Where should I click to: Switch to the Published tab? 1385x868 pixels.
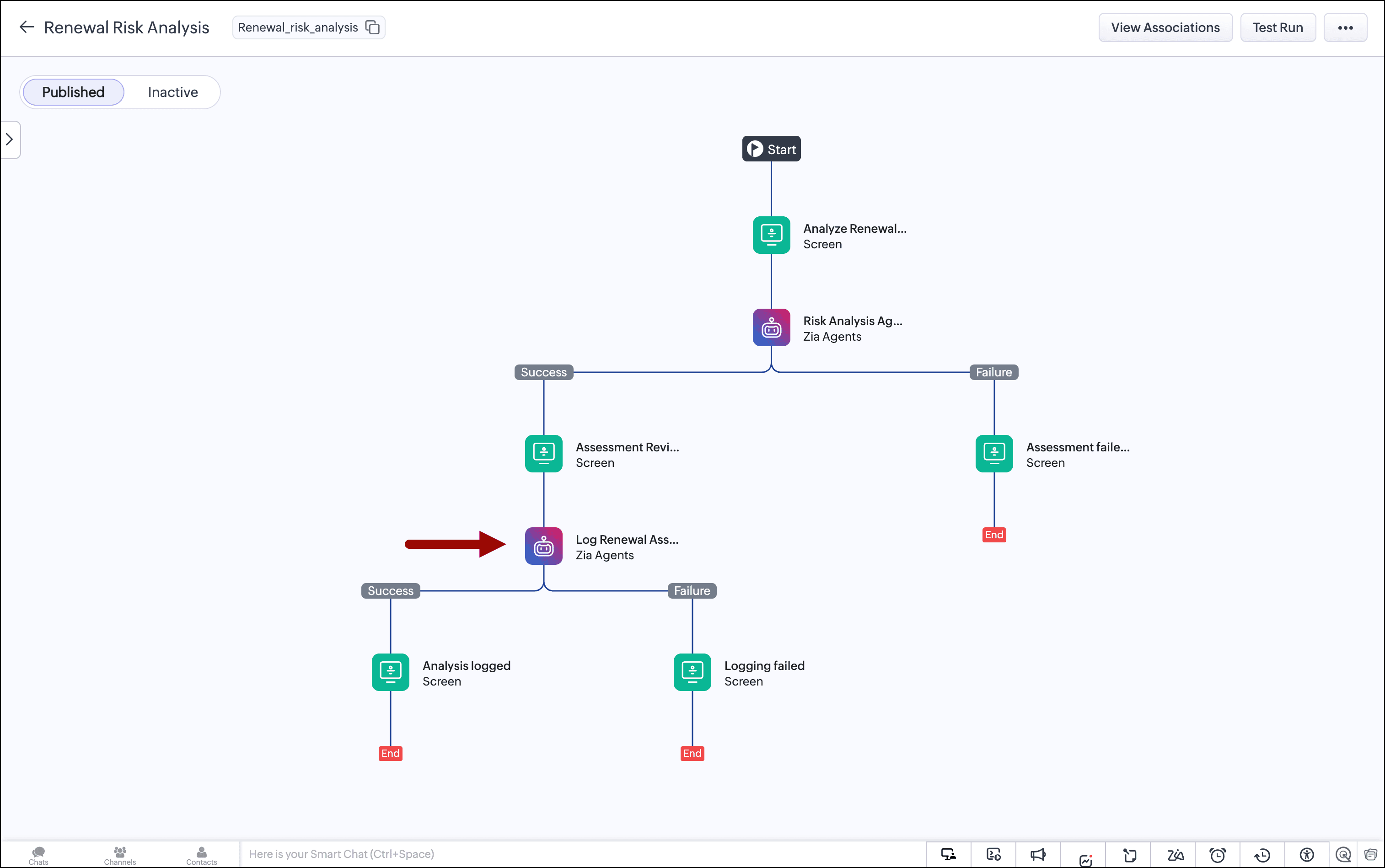click(74, 92)
